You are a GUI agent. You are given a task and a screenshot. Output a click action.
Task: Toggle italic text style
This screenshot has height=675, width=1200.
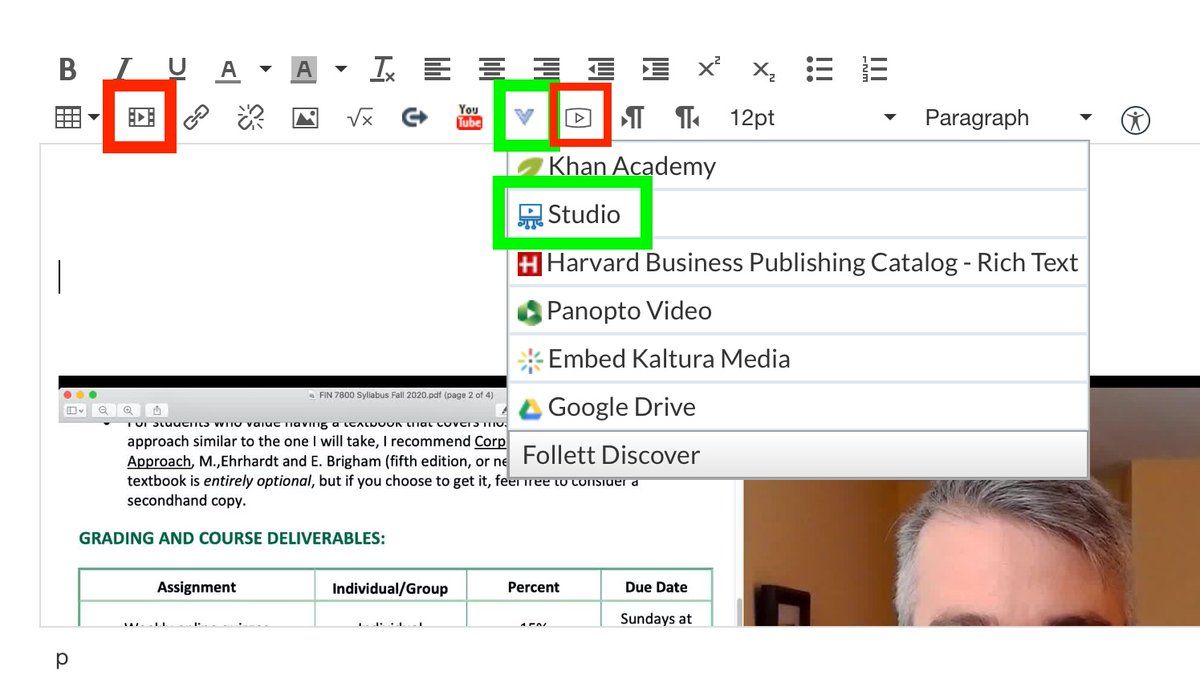click(122, 69)
